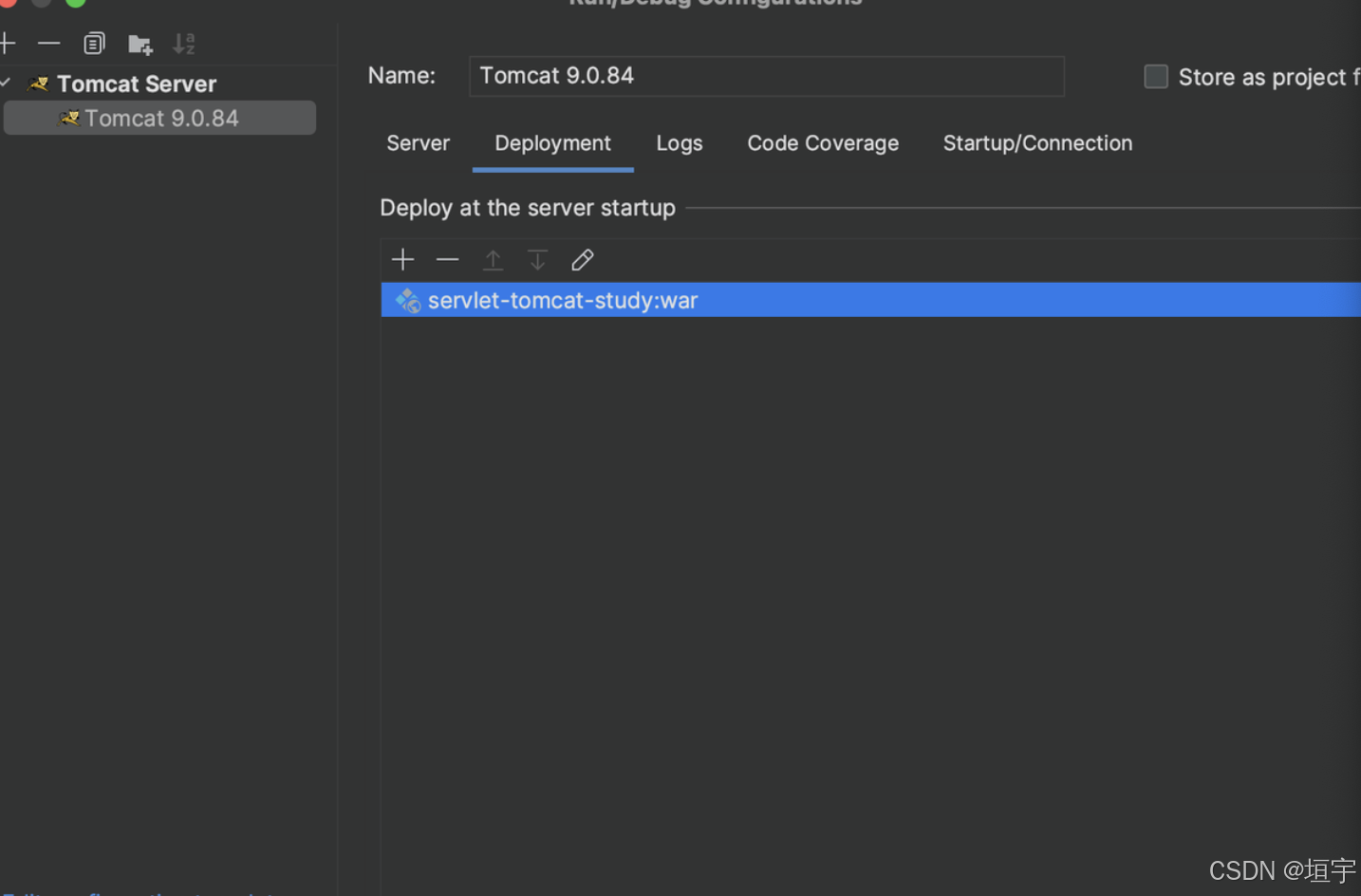Add a new run configuration
The height and width of the screenshot is (896, 1361).
pos(8,43)
